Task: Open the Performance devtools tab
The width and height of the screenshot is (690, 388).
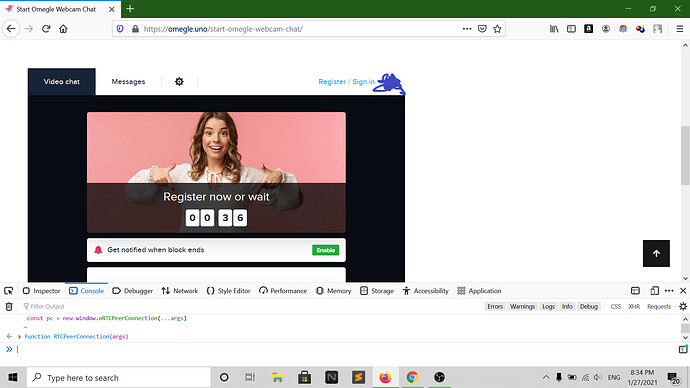Action: (283, 291)
